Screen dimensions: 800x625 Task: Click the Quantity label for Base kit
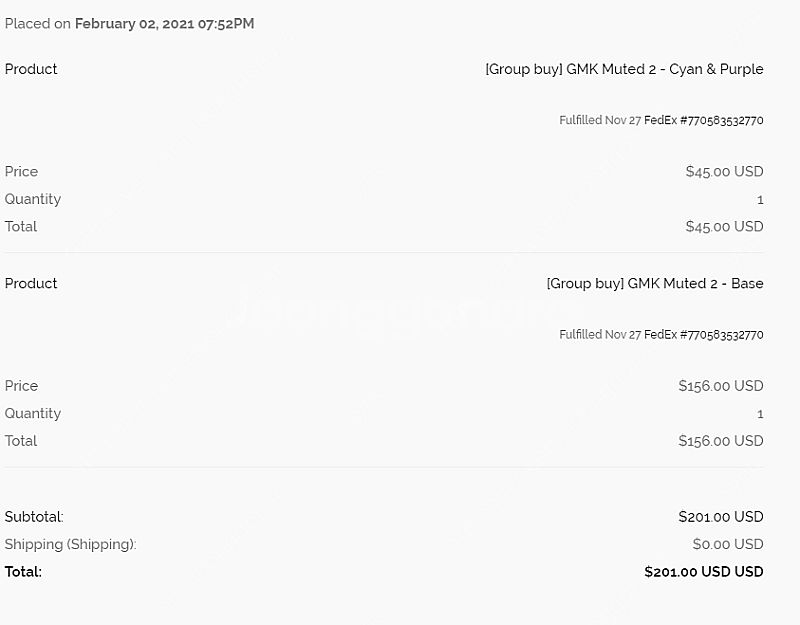tap(33, 413)
